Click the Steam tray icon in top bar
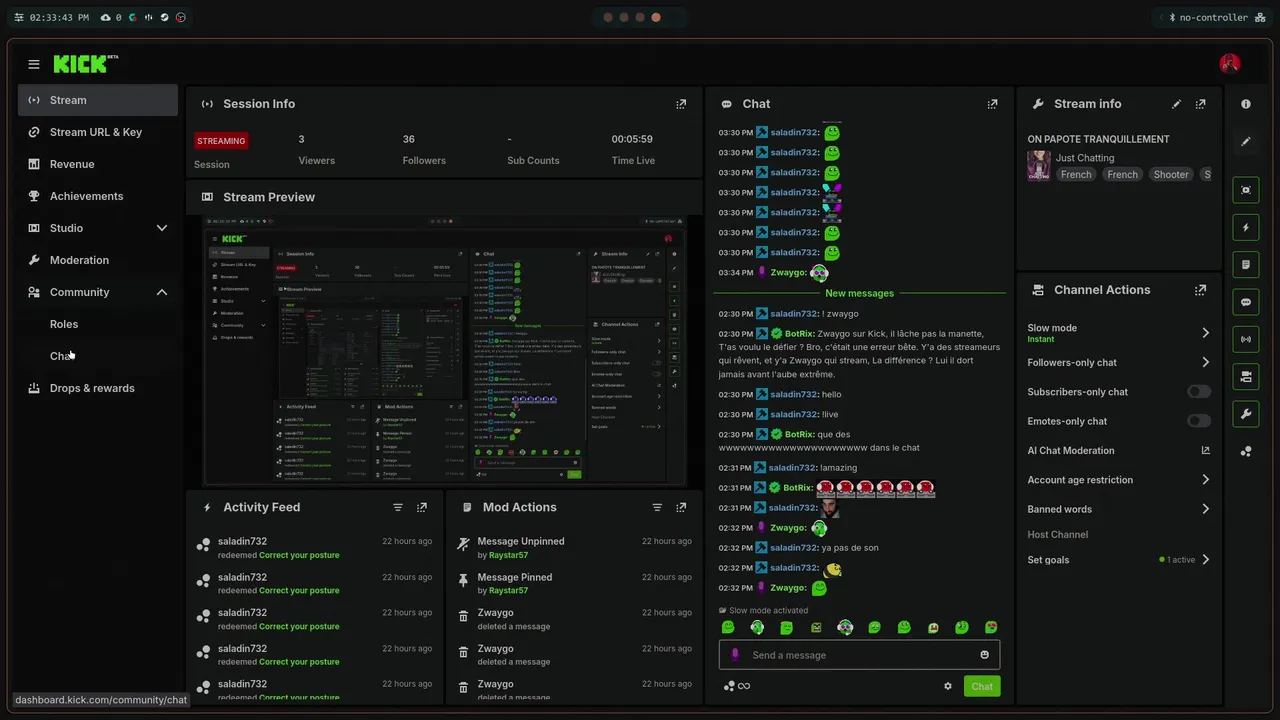This screenshot has width=1280, height=720. pyautogui.click(x=165, y=17)
